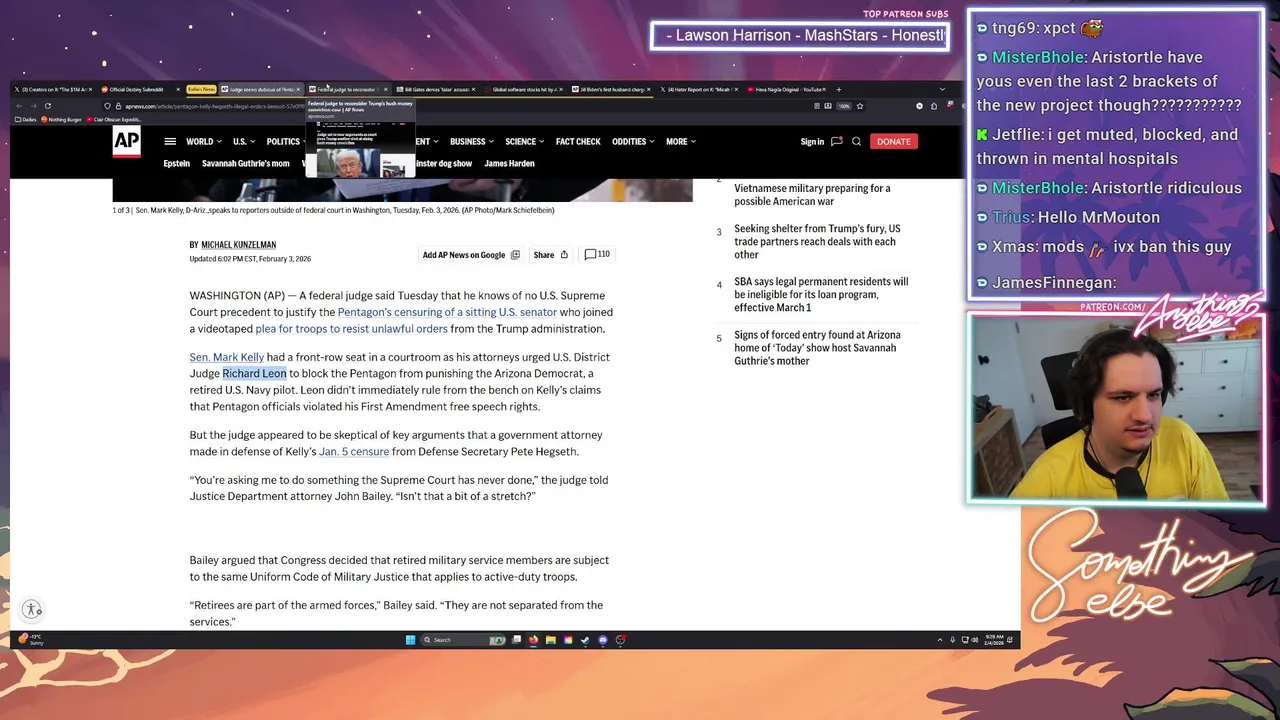Open the Jan. 5 censure link

pyautogui.click(x=354, y=452)
